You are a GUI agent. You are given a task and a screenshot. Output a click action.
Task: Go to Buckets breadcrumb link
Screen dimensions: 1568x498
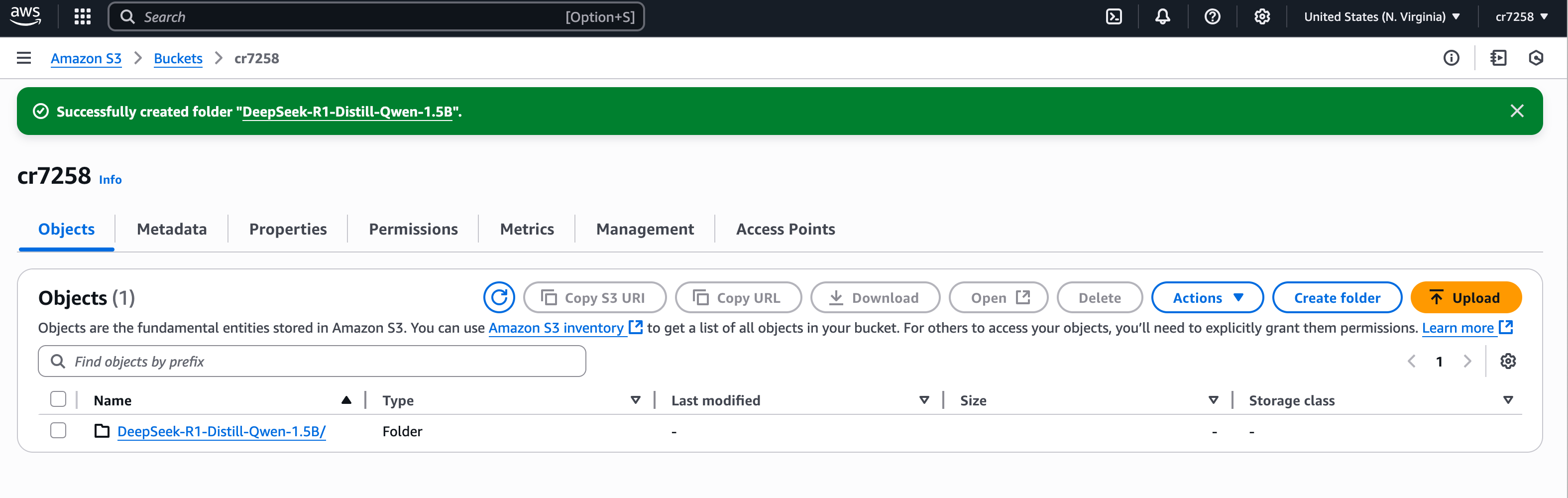pos(178,58)
